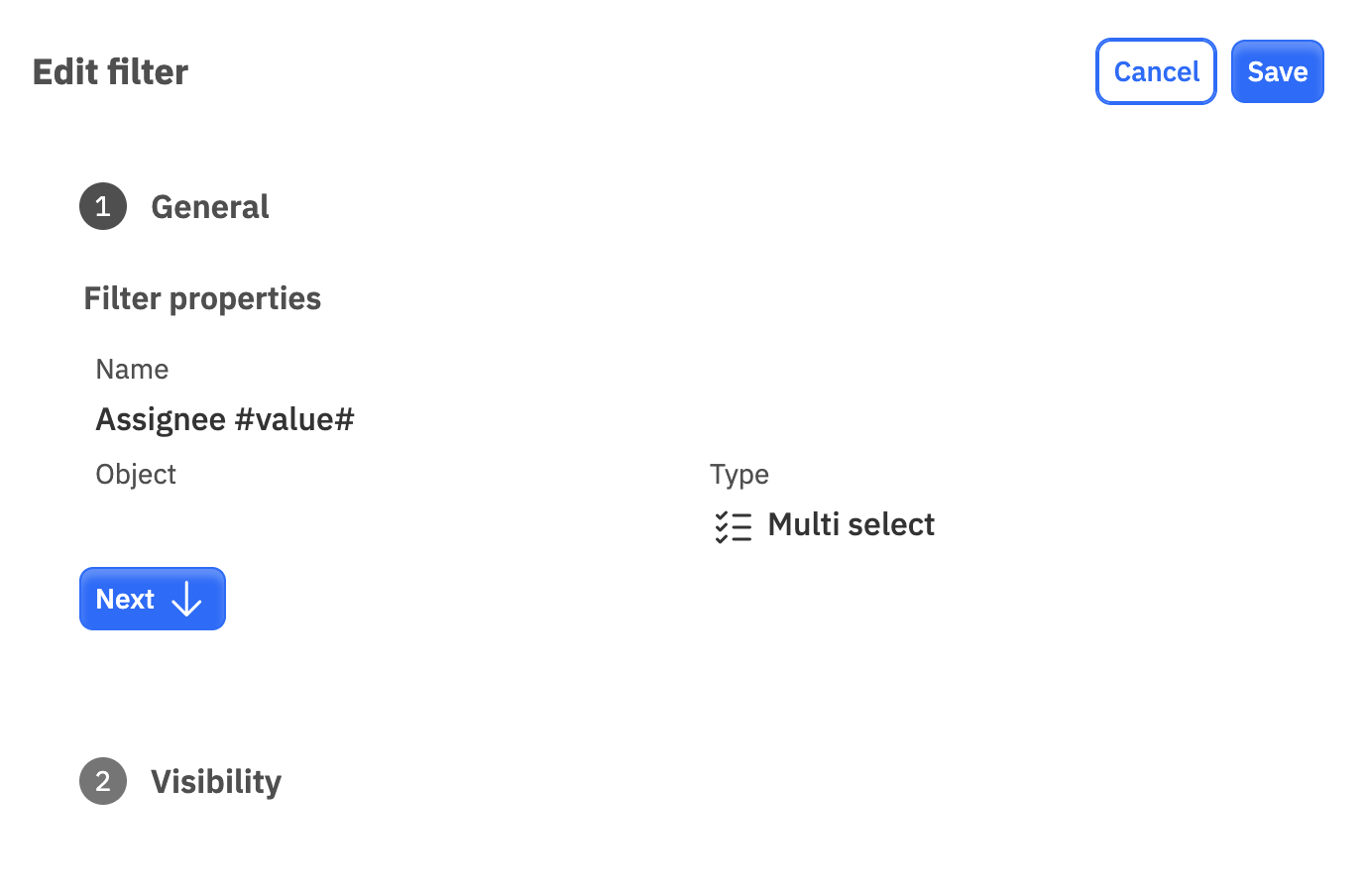The image size is (1364, 896).
Task: Click the #value# placeholder in the name
Action: pos(294,419)
